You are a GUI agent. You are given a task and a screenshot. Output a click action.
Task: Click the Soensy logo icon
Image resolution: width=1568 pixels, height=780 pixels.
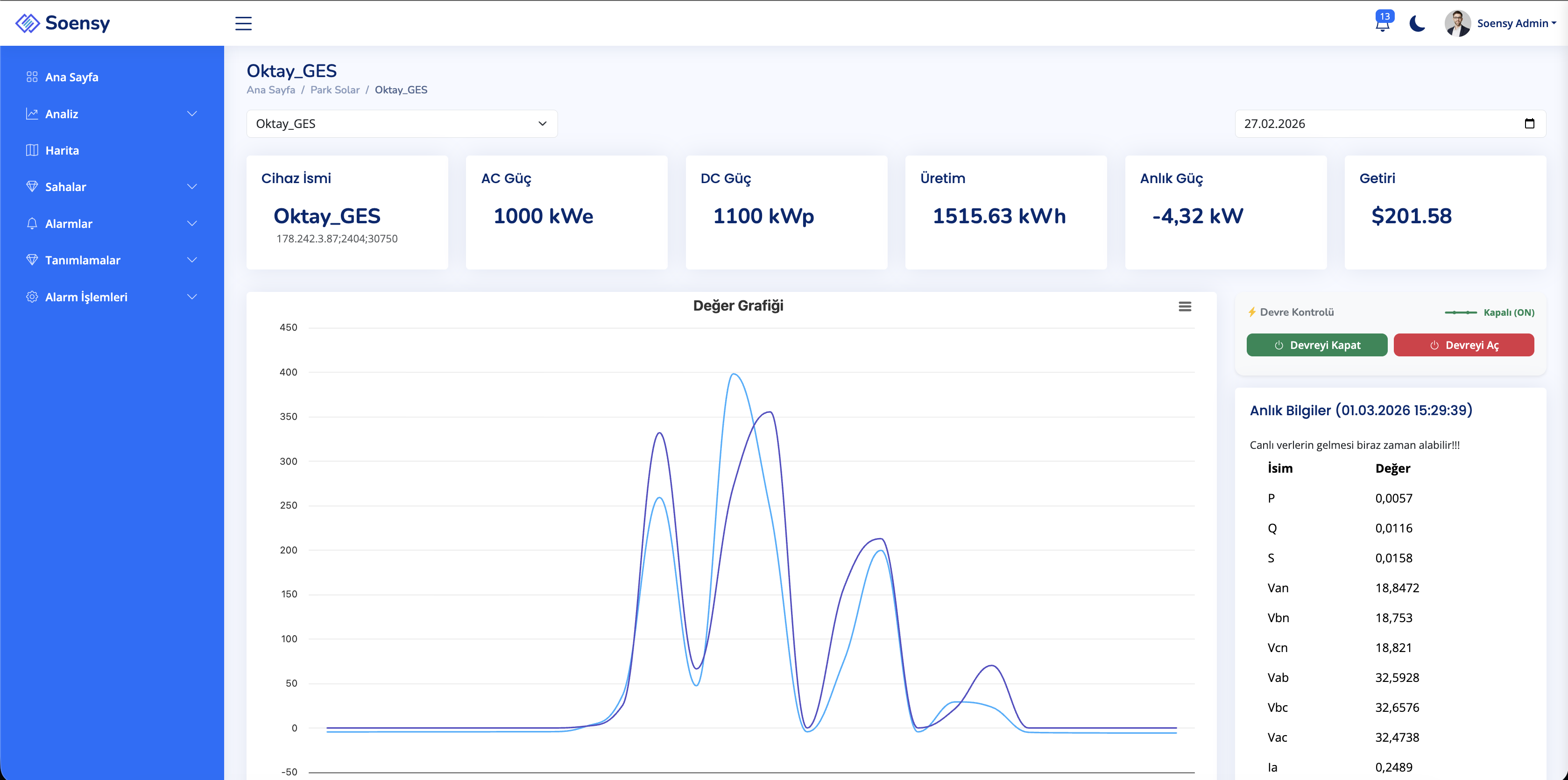coord(28,23)
